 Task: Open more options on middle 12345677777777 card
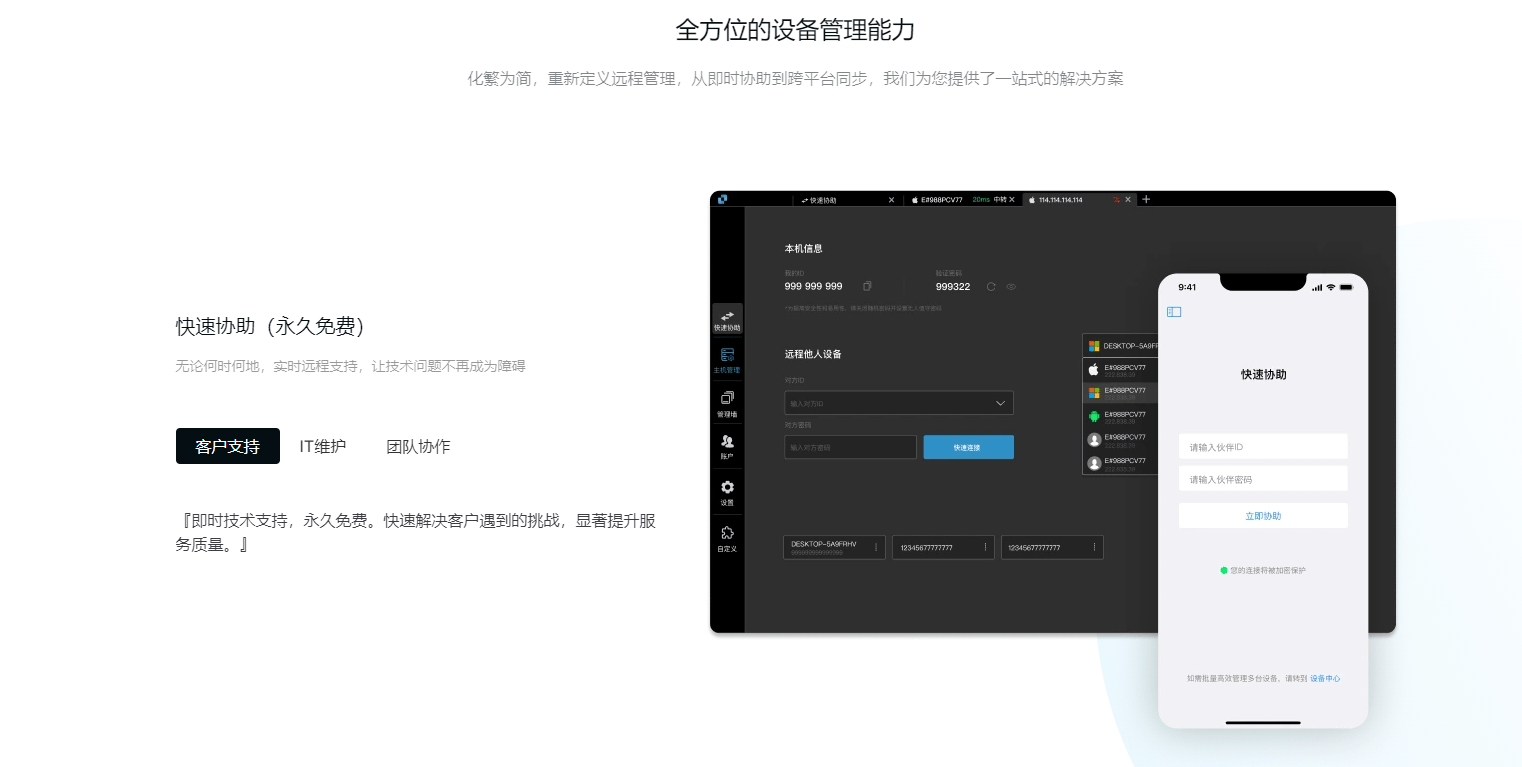pos(985,547)
